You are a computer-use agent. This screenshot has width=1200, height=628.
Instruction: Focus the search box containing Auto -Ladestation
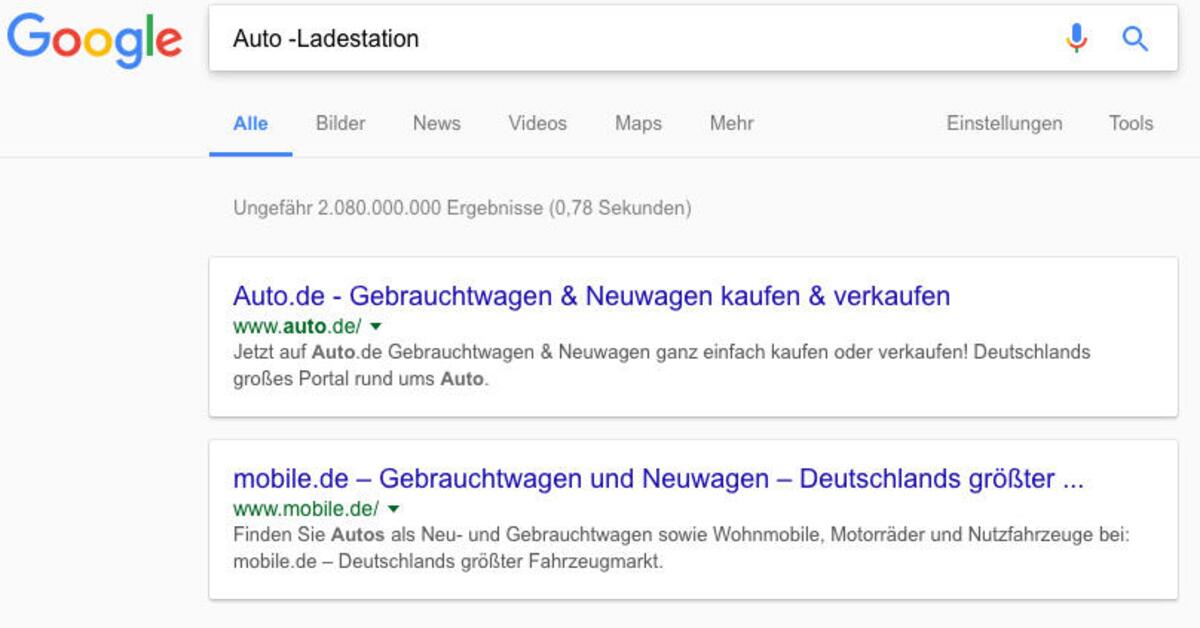point(693,38)
